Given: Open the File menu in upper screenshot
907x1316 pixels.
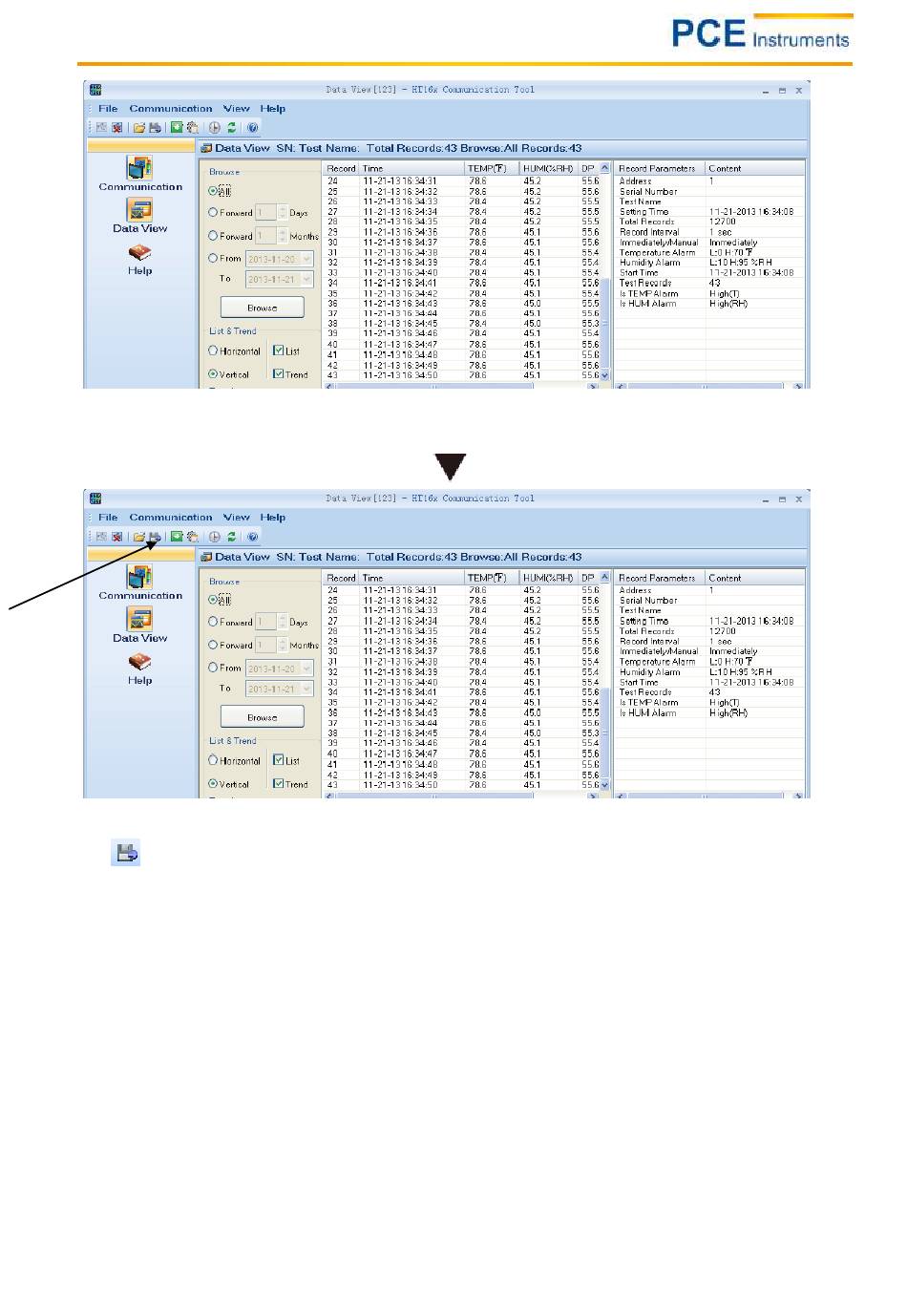Looking at the screenshot, I should (108, 109).
